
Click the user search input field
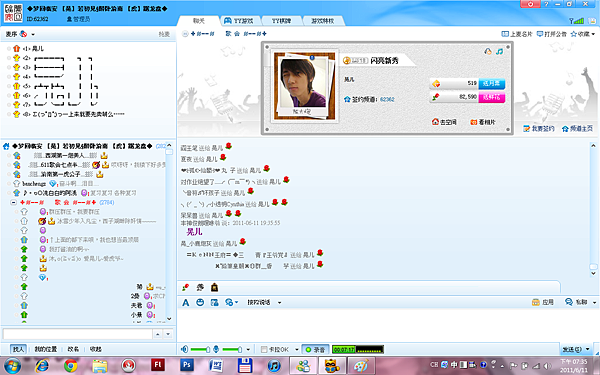click(x=78, y=334)
